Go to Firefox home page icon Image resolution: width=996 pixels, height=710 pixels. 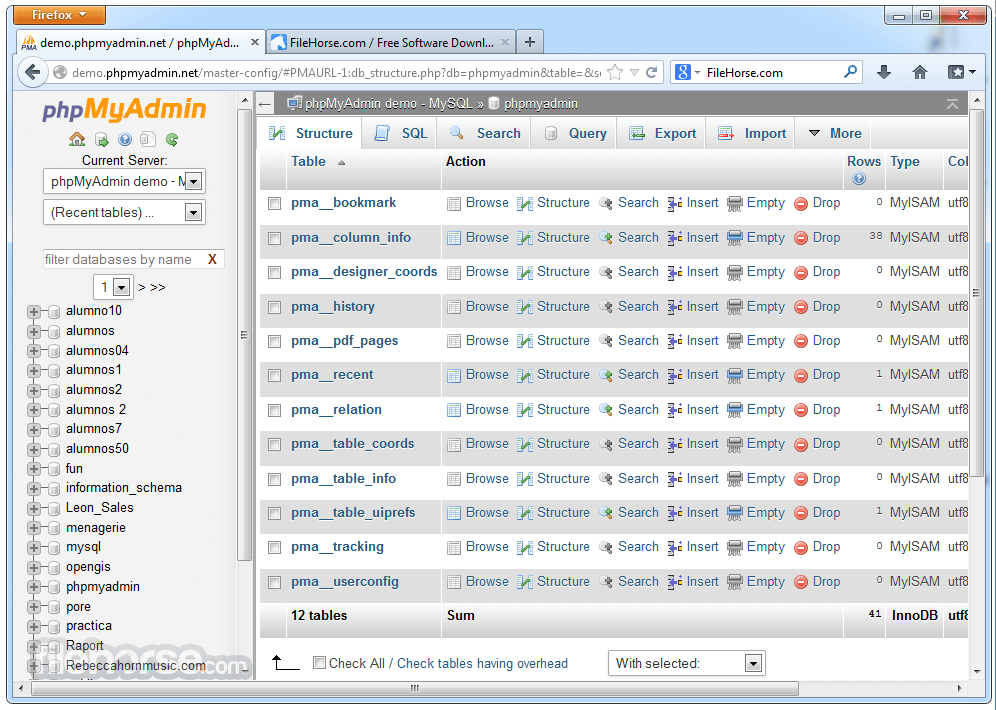pos(920,72)
